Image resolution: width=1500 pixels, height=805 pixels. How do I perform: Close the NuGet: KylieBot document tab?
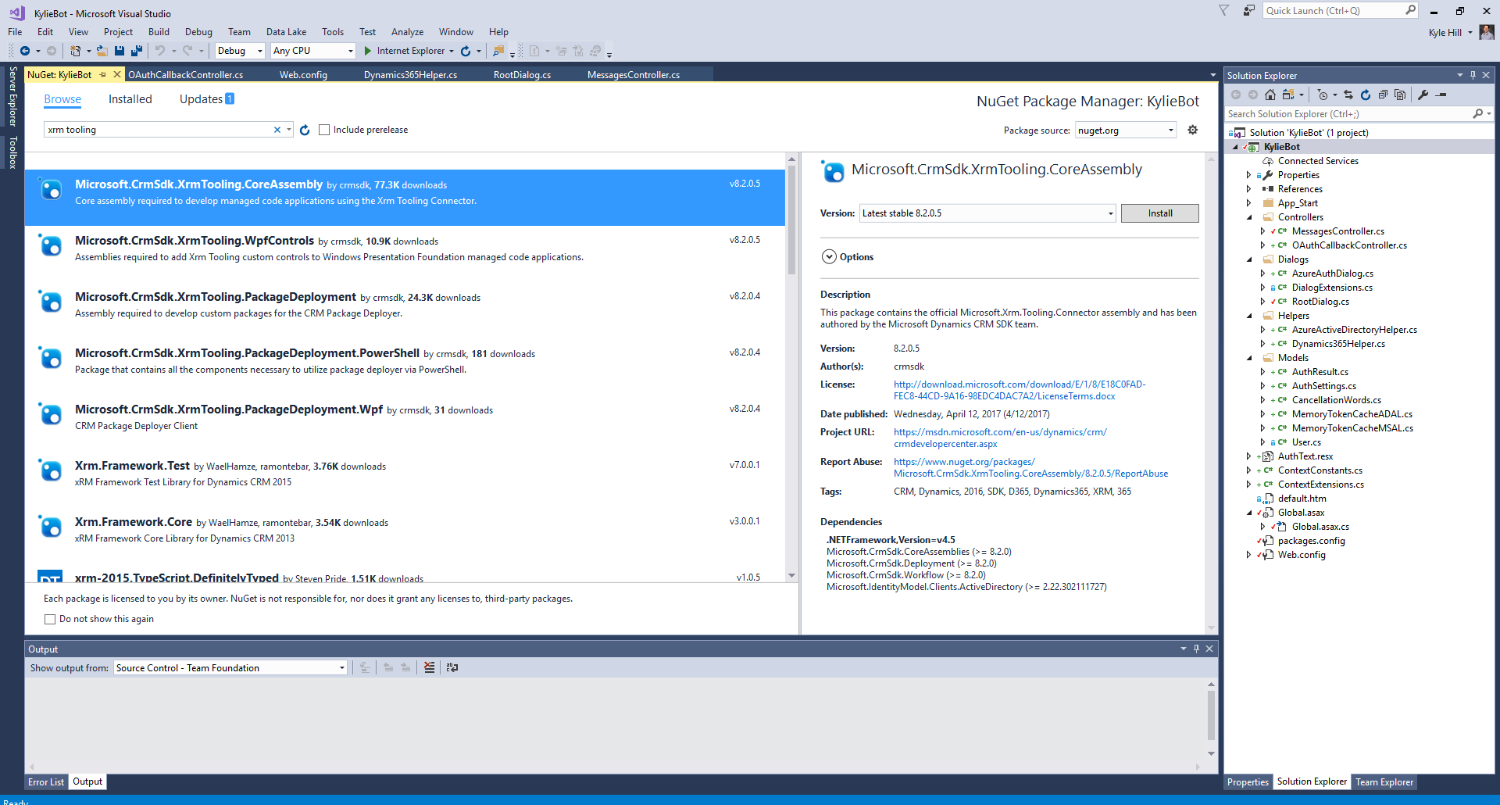[117, 74]
